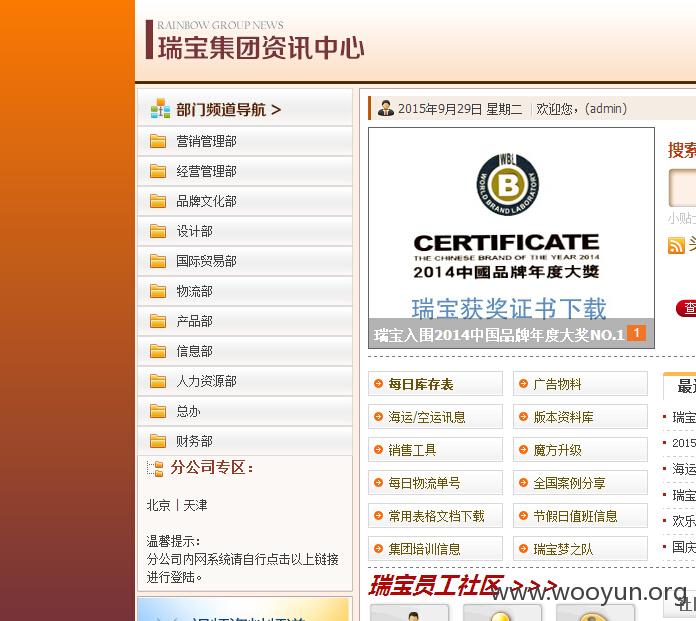The width and height of the screenshot is (696, 621).
Task: Click the orange bullet beside 海运/空运讯息
Action: 378,416
